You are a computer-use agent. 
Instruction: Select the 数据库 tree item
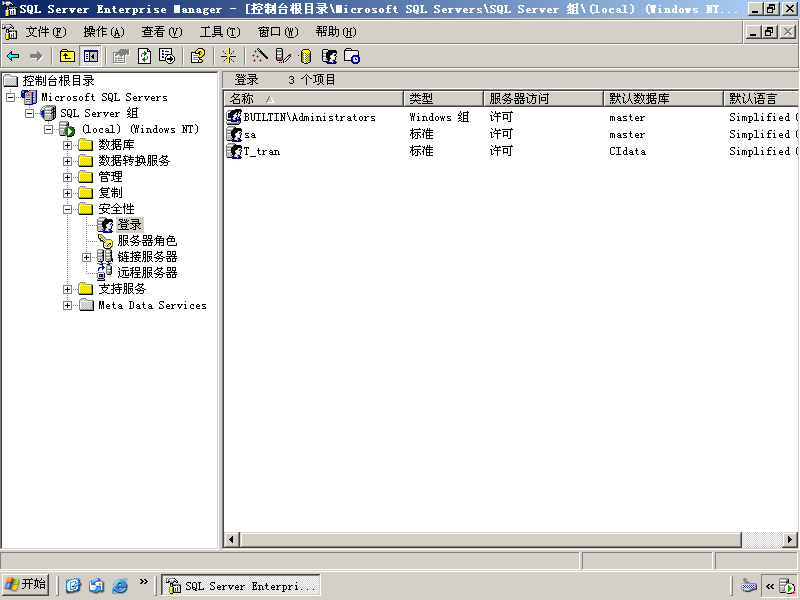(x=116, y=145)
